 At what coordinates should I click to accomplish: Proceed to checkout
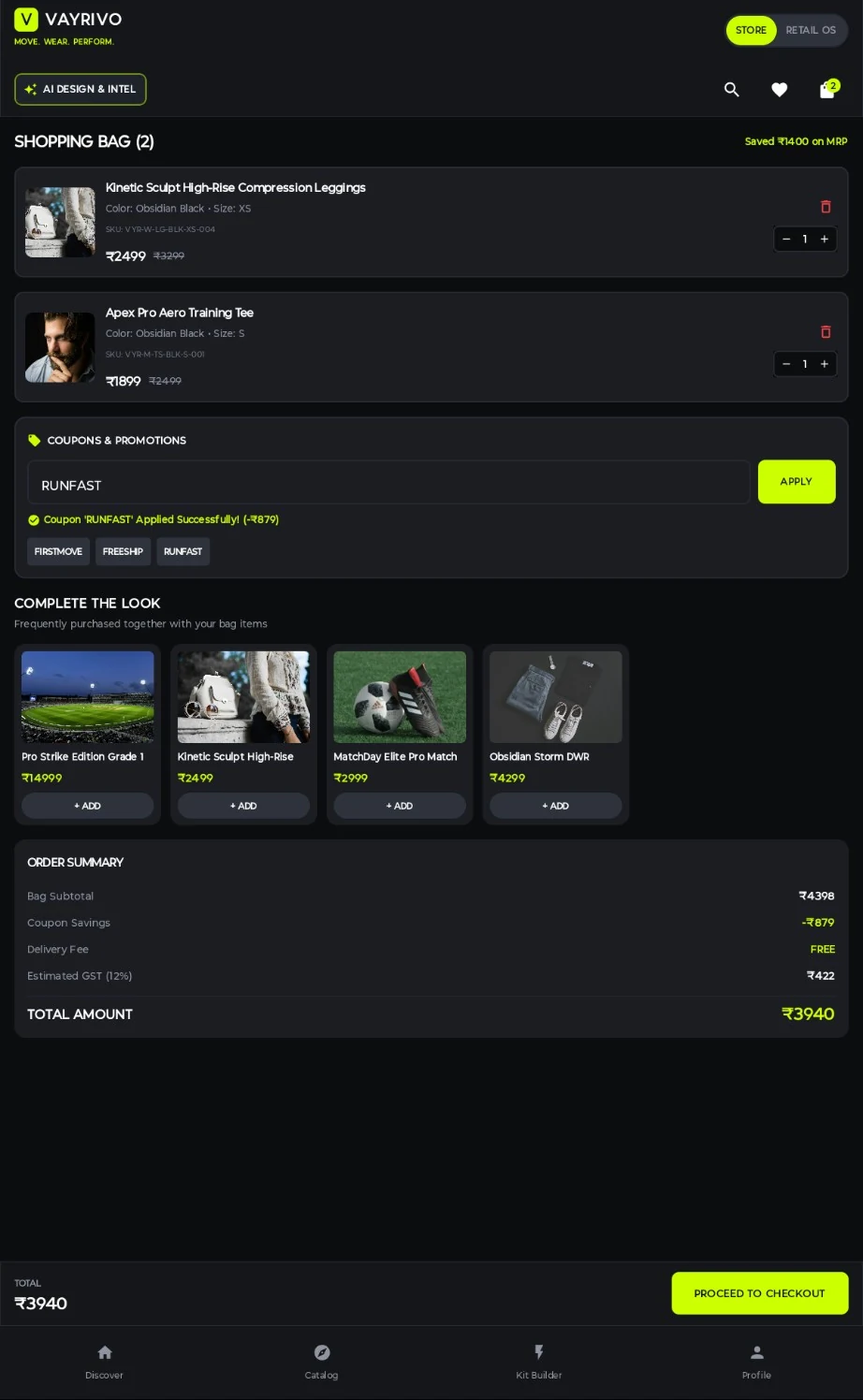tap(760, 1293)
